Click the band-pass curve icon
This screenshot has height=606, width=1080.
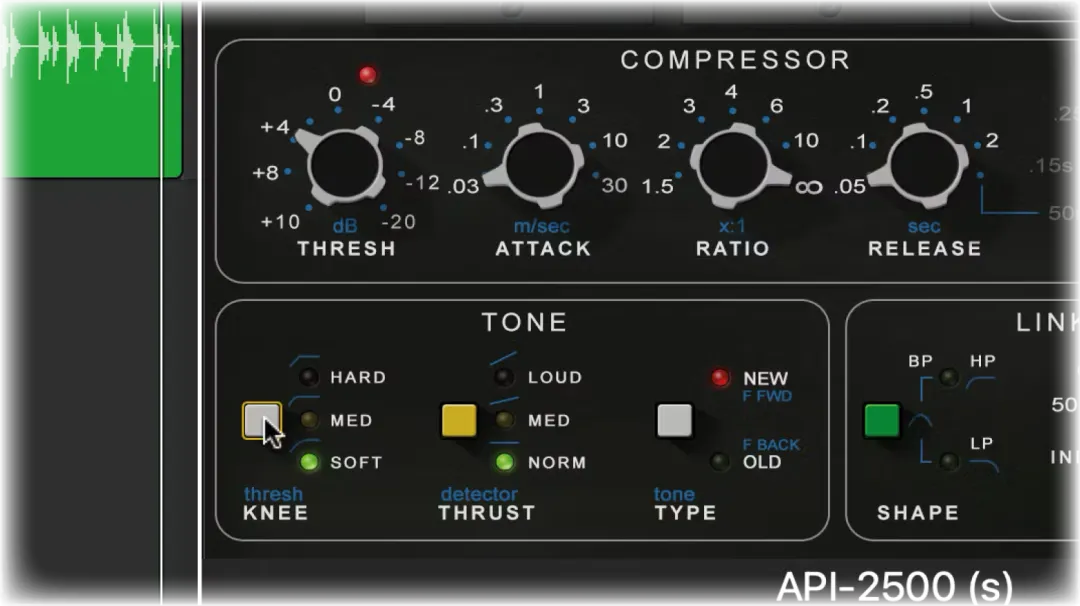pos(921,421)
